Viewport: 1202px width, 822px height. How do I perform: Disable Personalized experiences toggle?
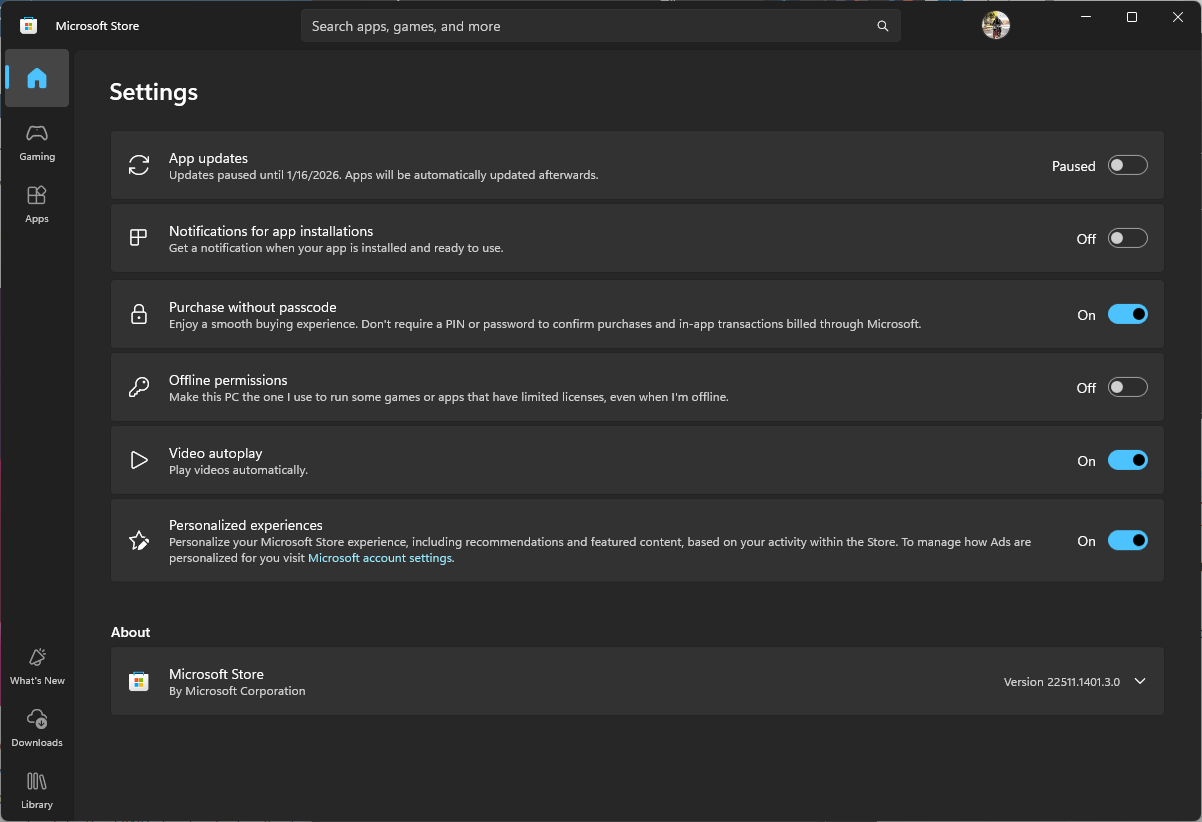[x=1127, y=541]
